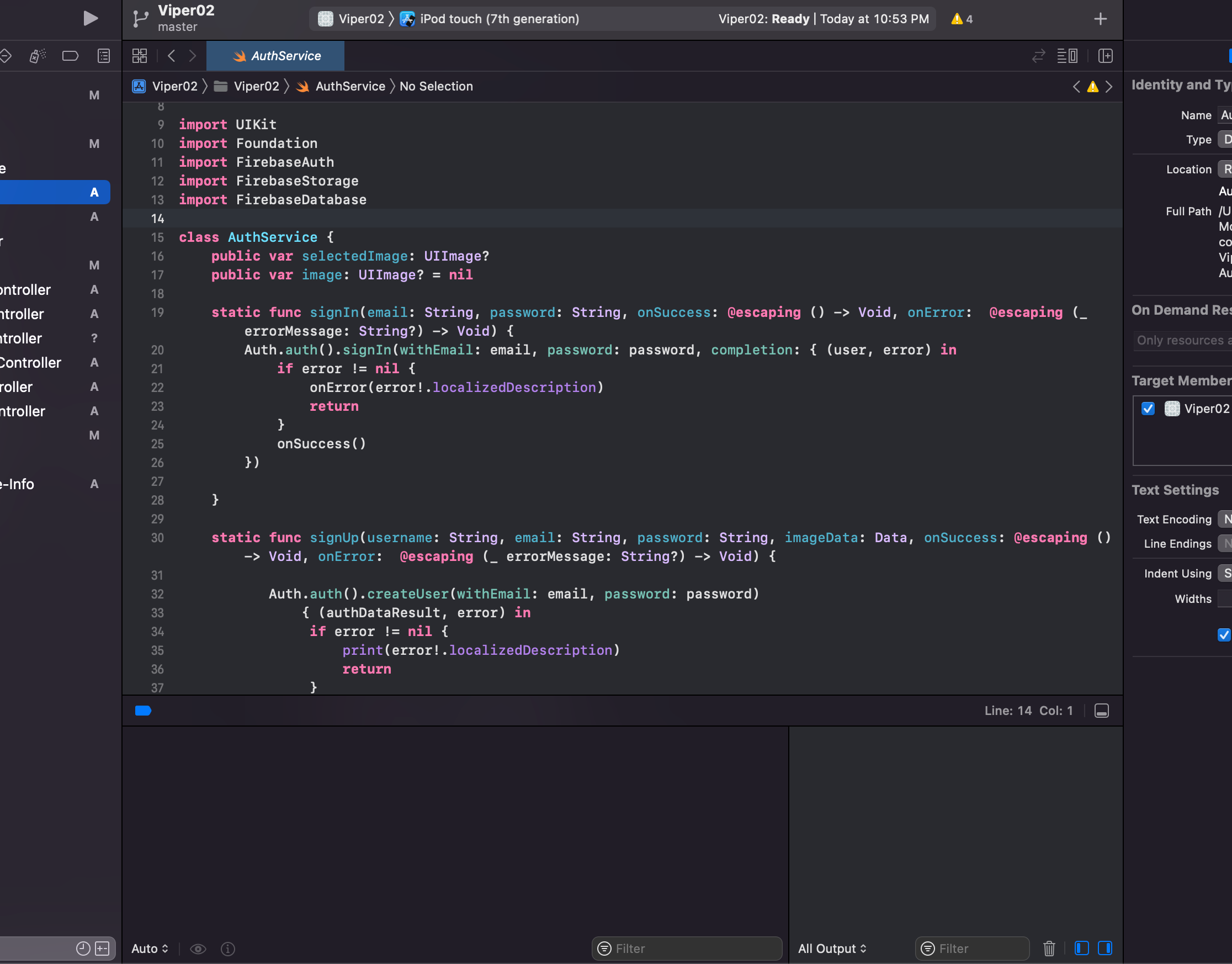Click the add editor pane button
Image resolution: width=1232 pixels, height=964 pixels.
1105,56
